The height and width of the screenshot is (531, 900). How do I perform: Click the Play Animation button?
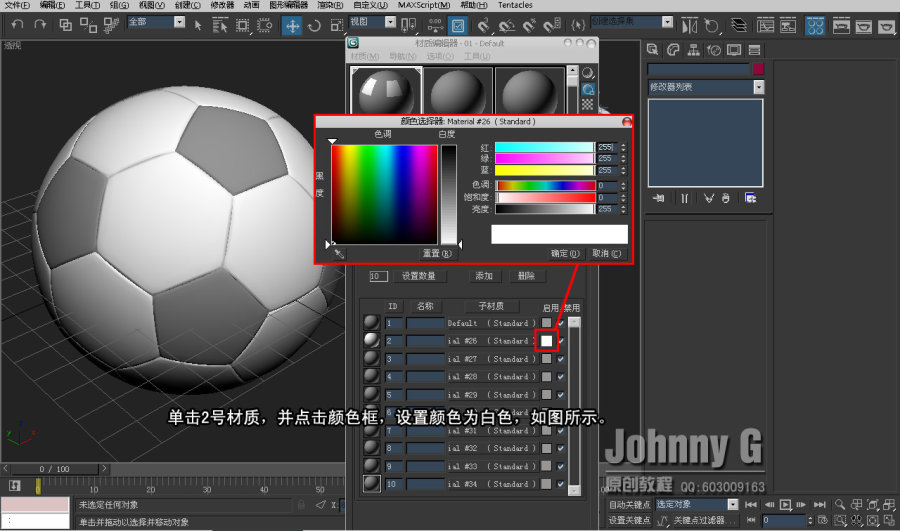pos(785,505)
